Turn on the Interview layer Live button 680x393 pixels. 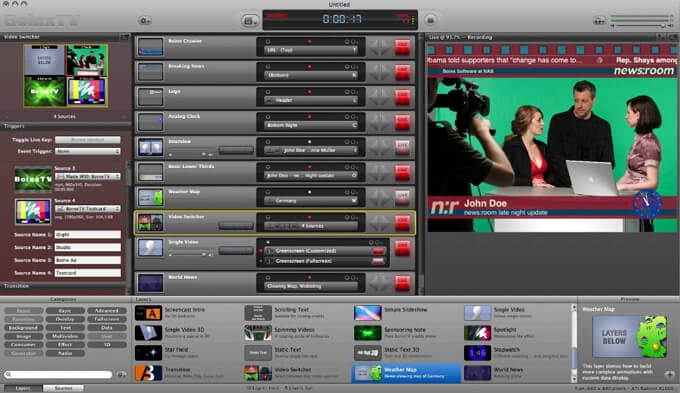402,147
